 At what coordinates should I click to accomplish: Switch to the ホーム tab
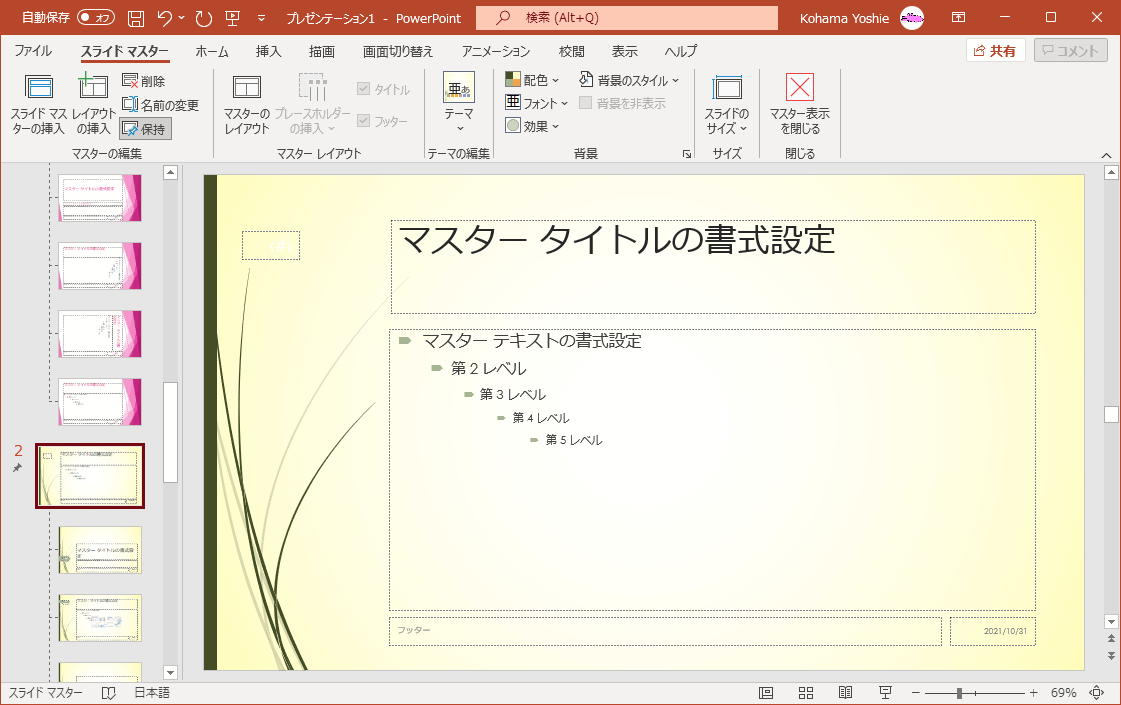[212, 51]
